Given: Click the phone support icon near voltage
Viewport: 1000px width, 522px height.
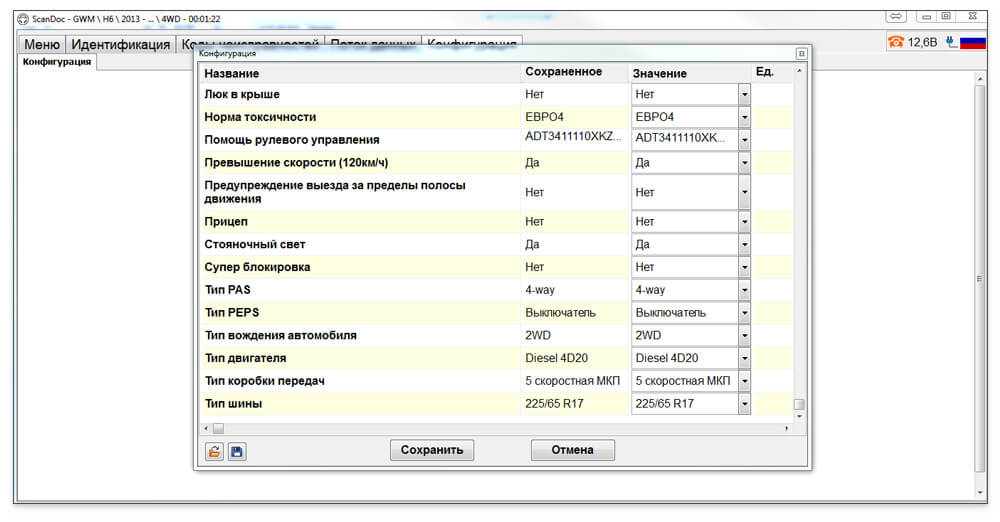Looking at the screenshot, I should click(x=895, y=42).
